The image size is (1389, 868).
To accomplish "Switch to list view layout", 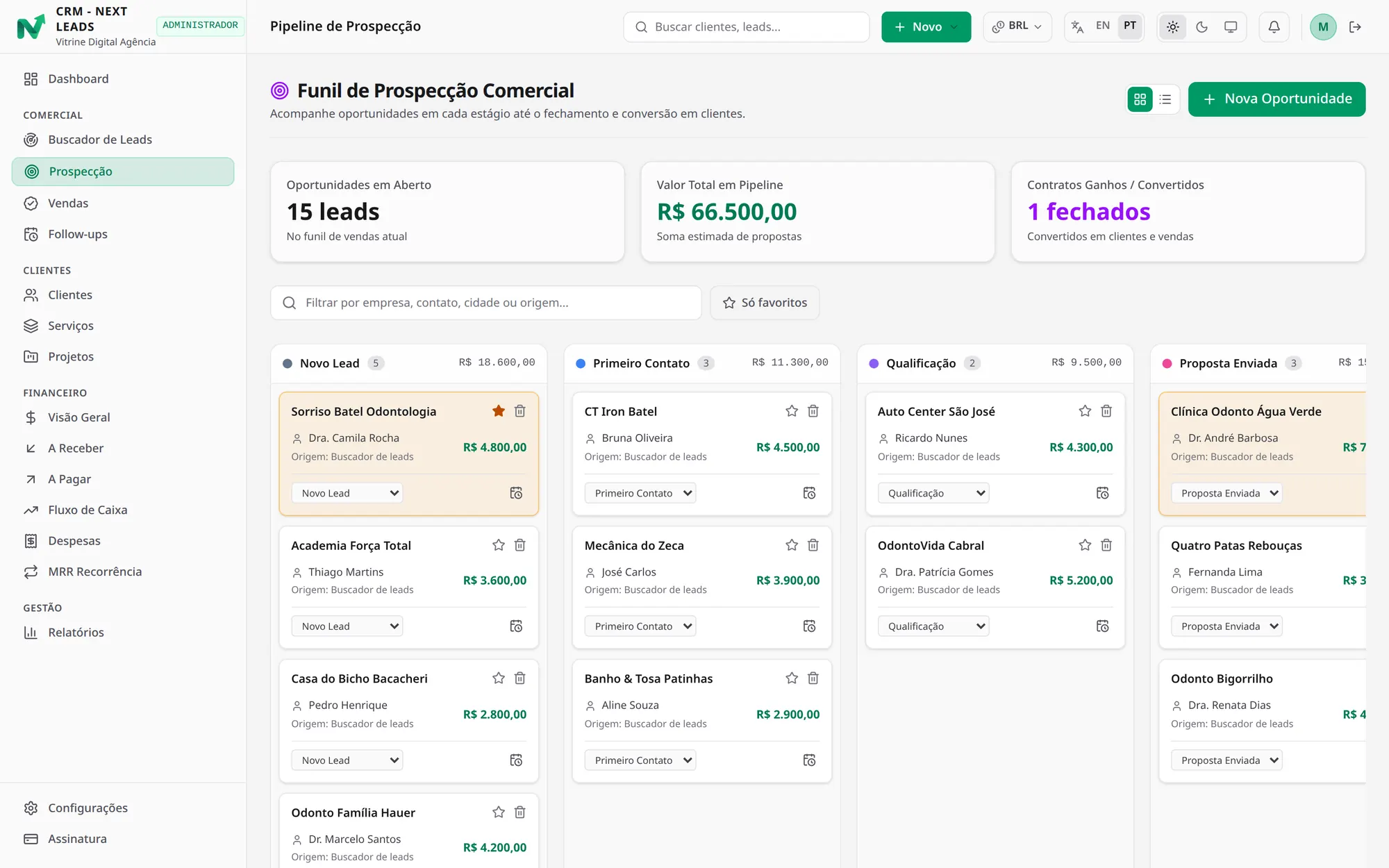I will tap(1165, 99).
